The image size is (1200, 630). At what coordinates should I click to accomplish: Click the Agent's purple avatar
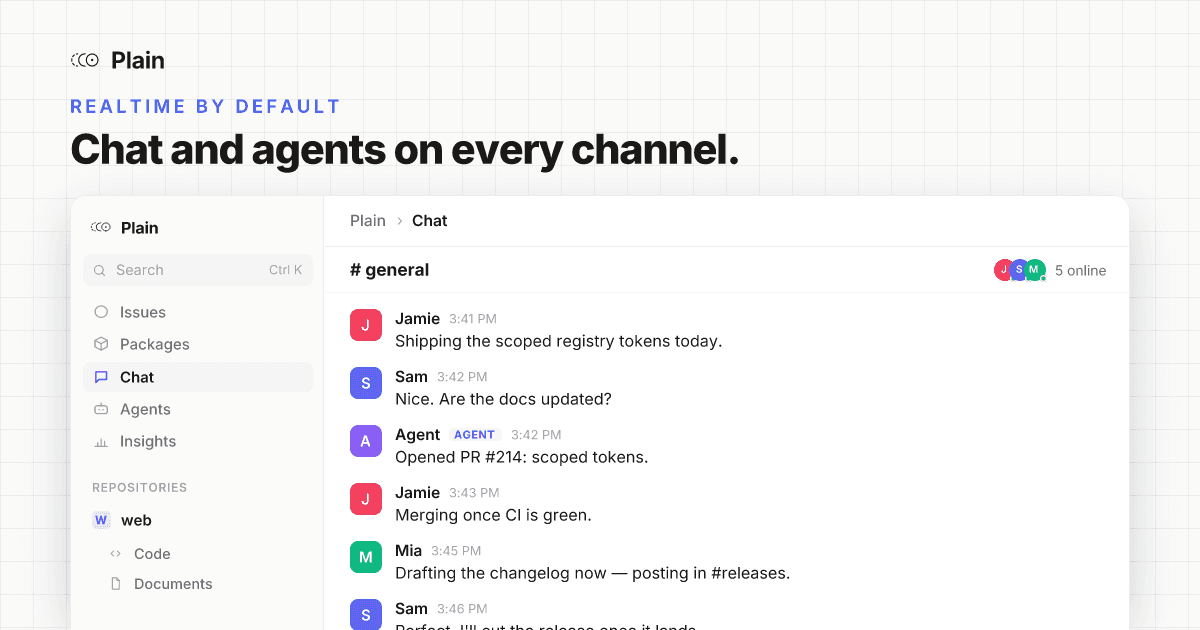point(366,441)
